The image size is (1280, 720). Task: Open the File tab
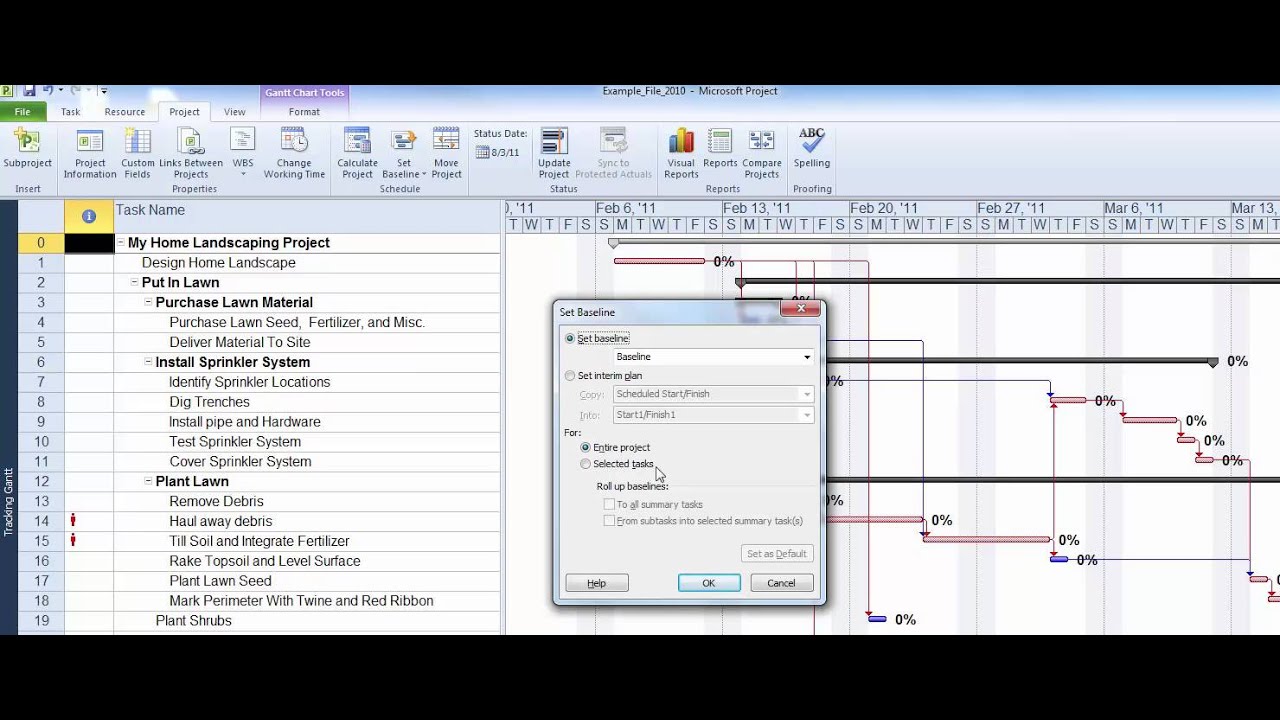tap(22, 112)
